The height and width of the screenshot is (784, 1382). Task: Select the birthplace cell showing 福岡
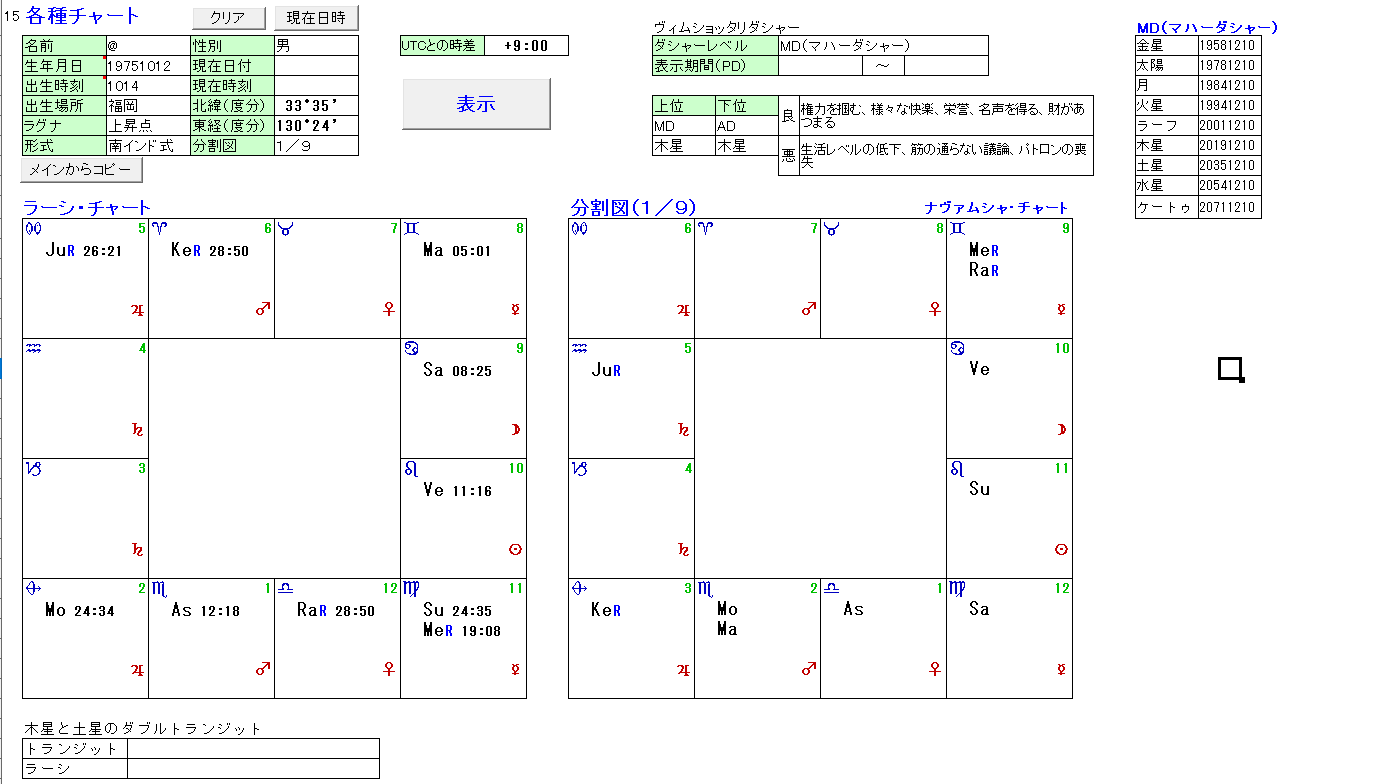(x=148, y=106)
